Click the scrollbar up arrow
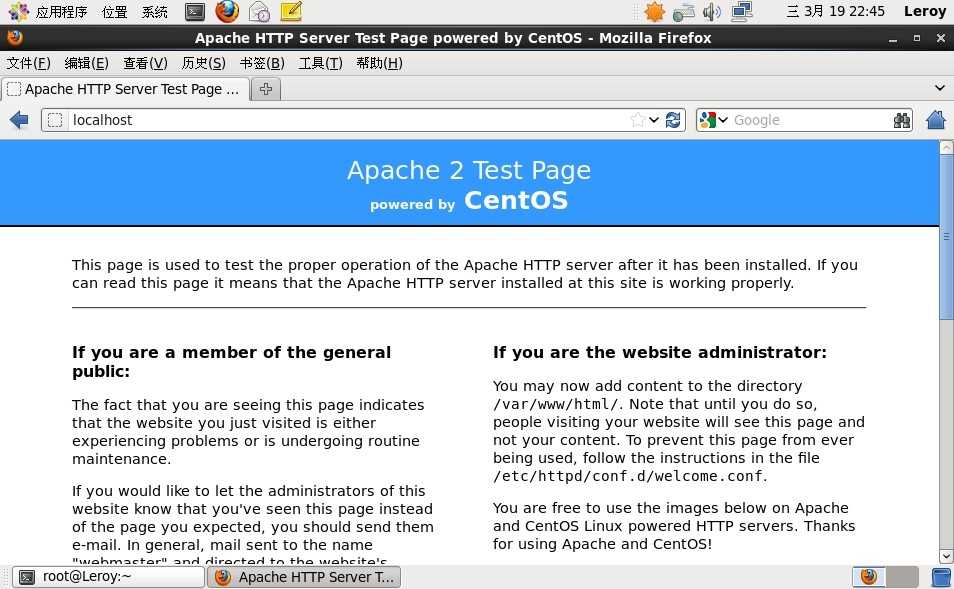Viewport: 954px width, 589px height. [x=946, y=147]
